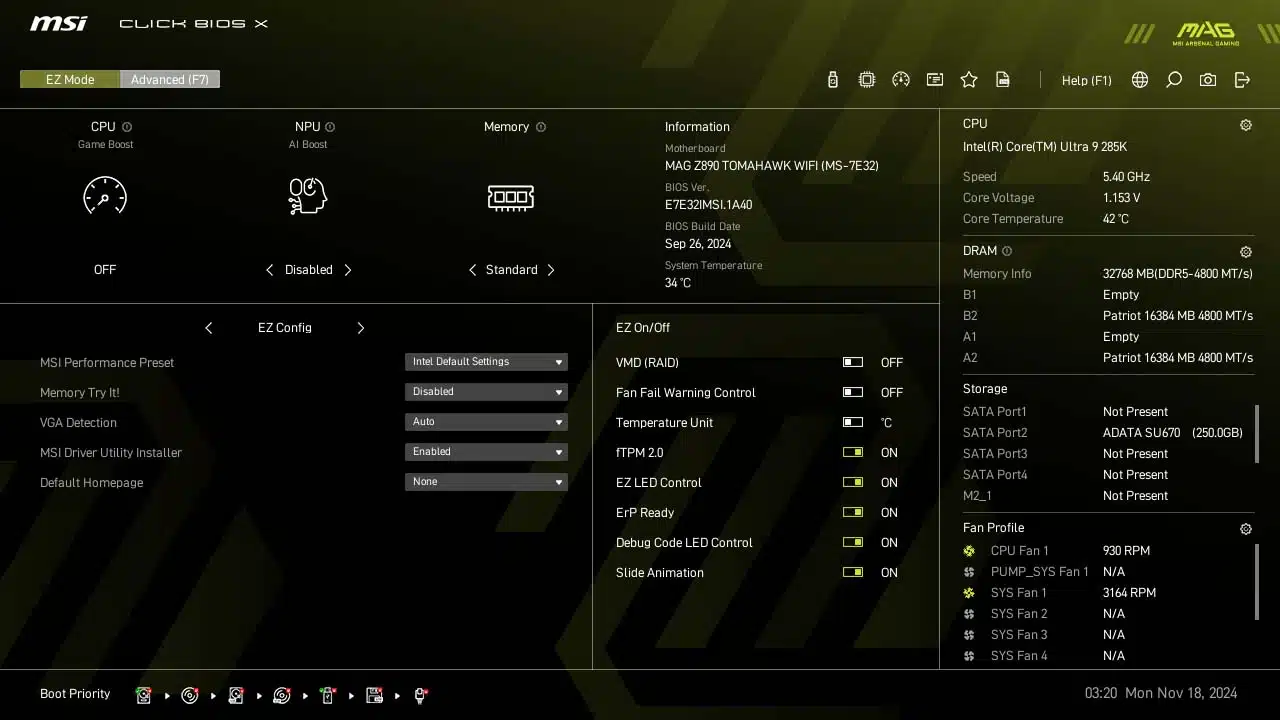
Task: Click the Intel(R) Core(TM) Ultra 9 285K text
Action: click(1045, 147)
